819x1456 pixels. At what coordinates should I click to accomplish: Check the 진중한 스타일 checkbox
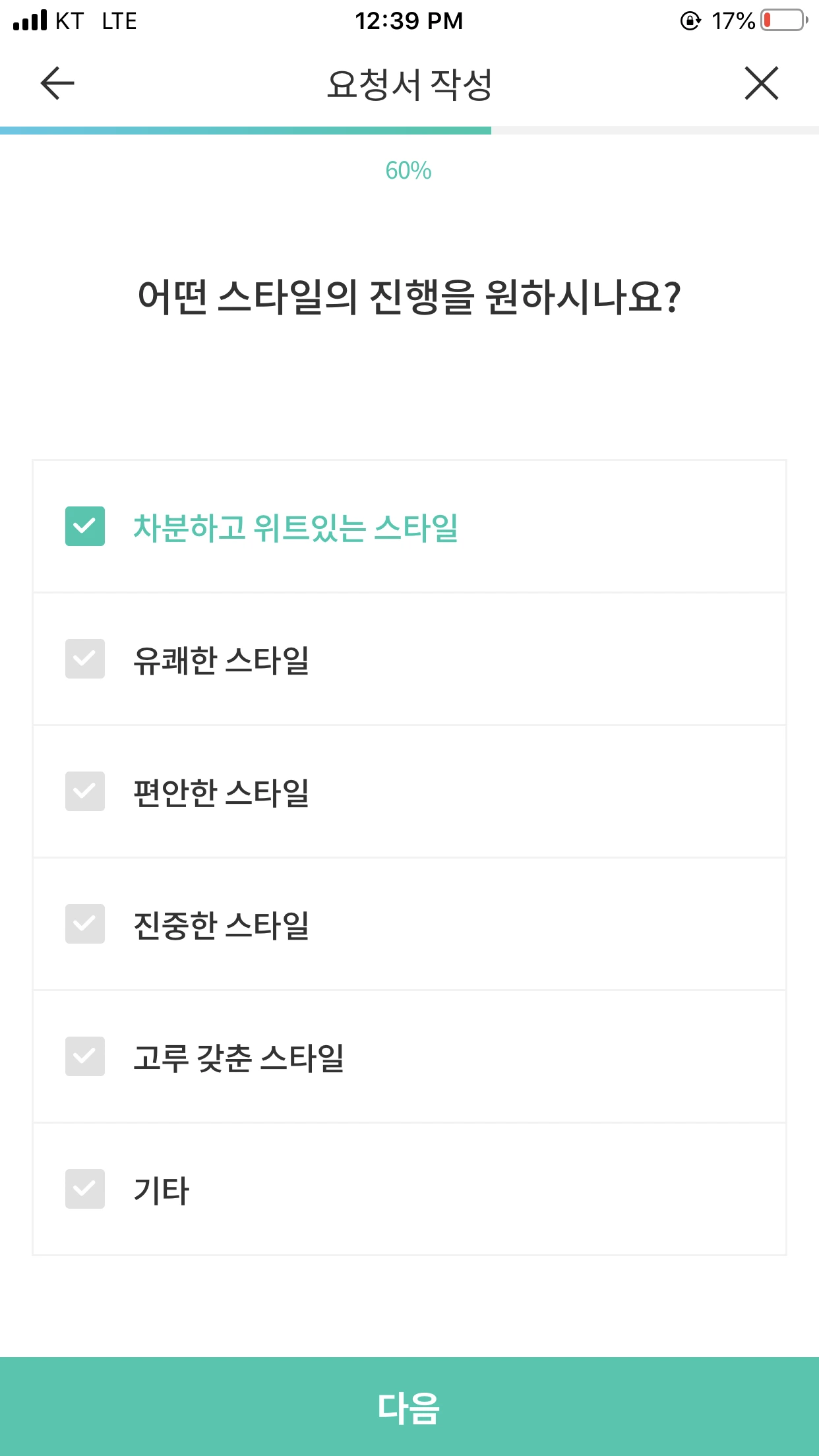pyautogui.click(x=85, y=924)
